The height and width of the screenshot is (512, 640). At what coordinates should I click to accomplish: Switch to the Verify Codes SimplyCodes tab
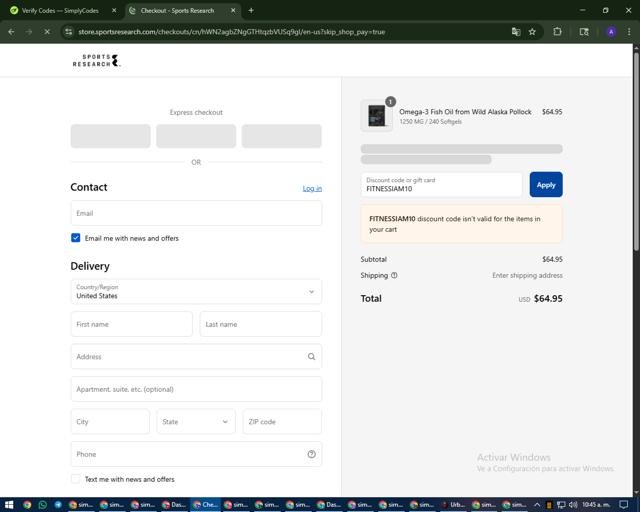(x=60, y=11)
